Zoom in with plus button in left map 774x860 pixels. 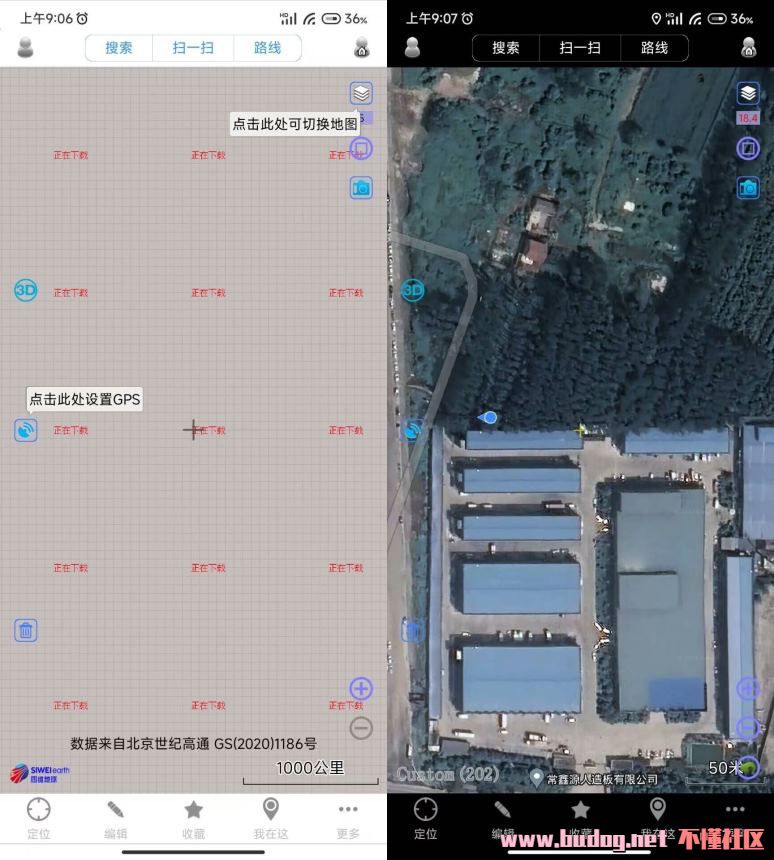pyautogui.click(x=361, y=688)
